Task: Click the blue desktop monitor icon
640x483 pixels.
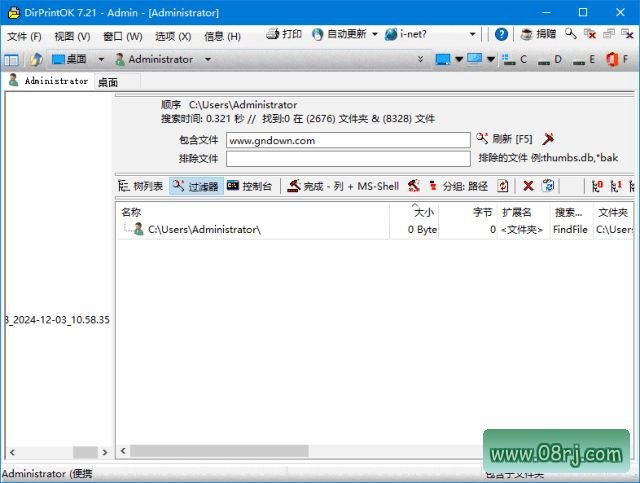Action: coord(442,60)
